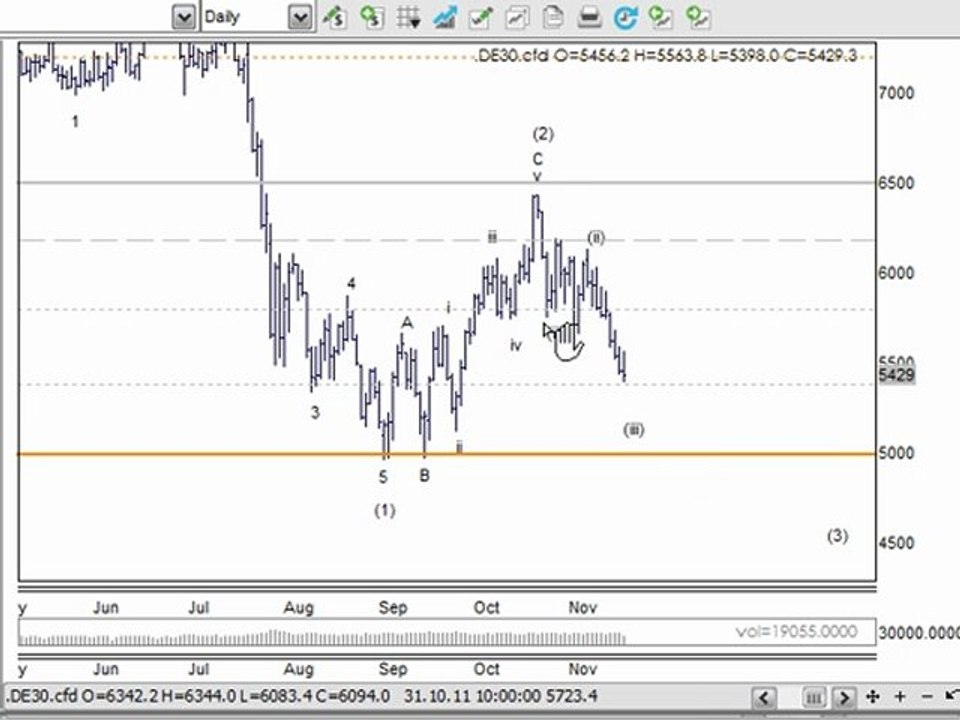
Task: Click the wave label (3) at lower right
Action: click(838, 536)
